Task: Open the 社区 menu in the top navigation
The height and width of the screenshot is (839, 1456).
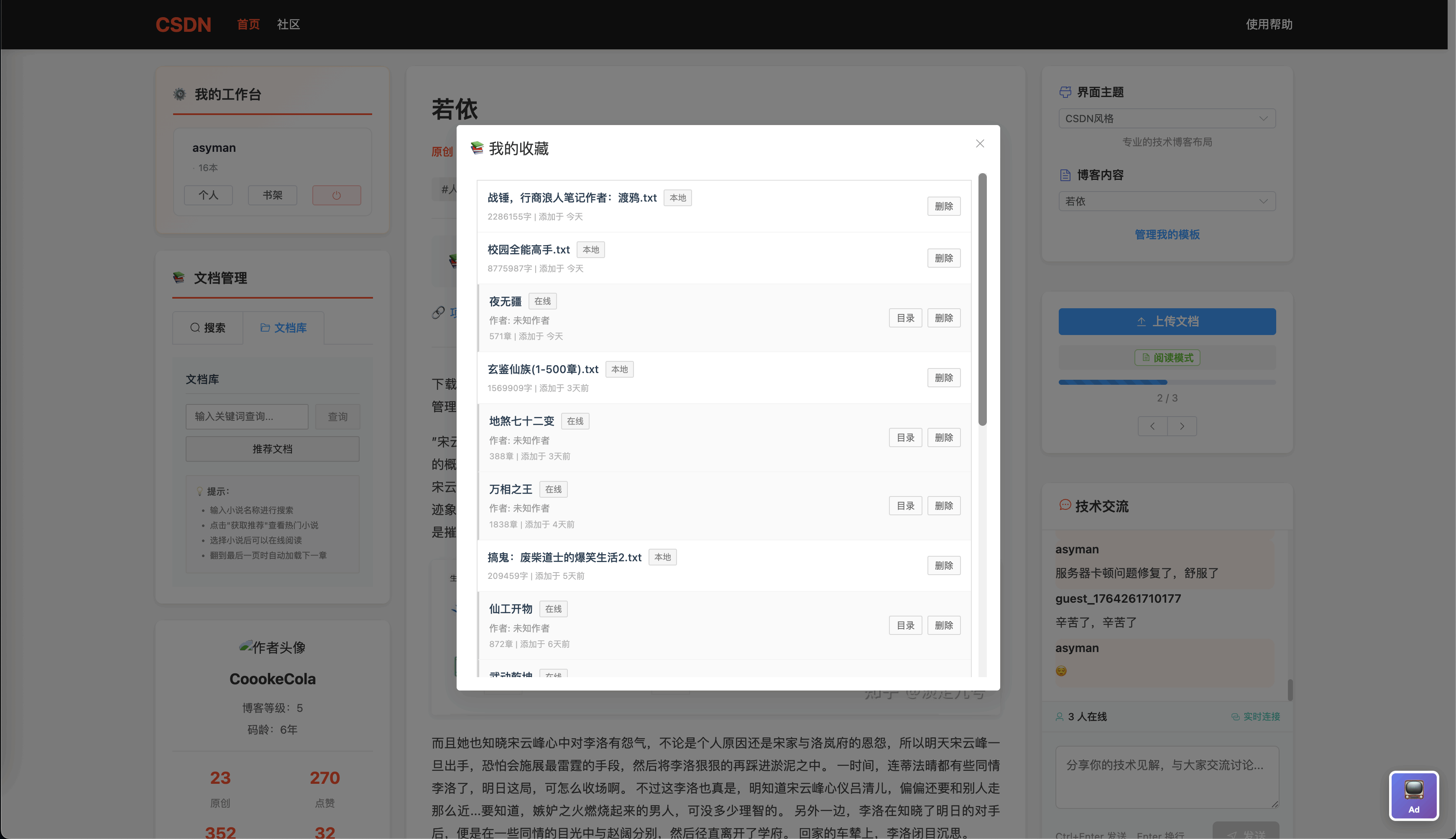Action: (x=288, y=24)
